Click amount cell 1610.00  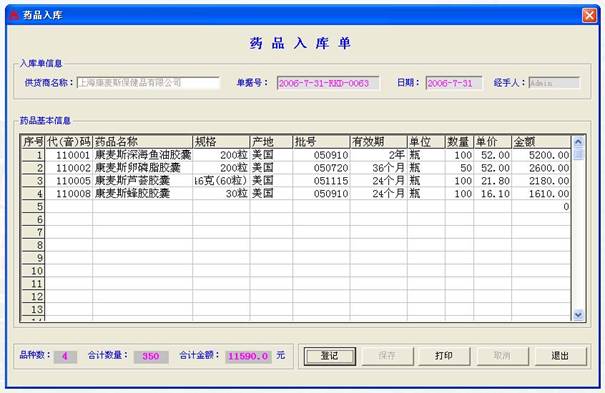click(x=541, y=193)
